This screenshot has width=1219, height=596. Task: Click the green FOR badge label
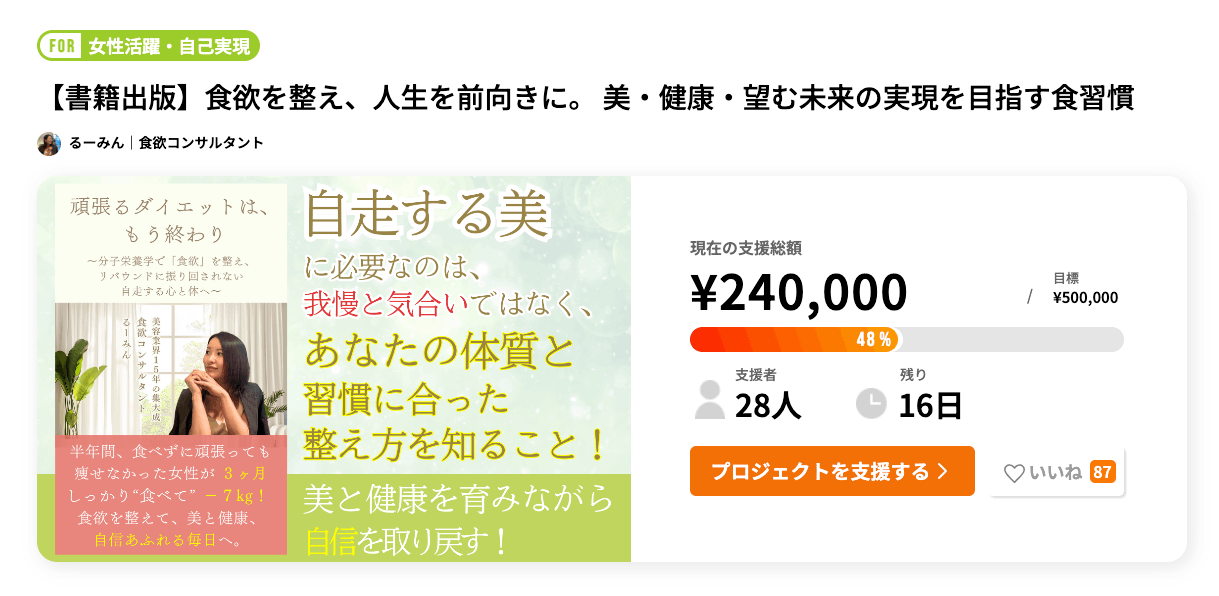point(59,46)
